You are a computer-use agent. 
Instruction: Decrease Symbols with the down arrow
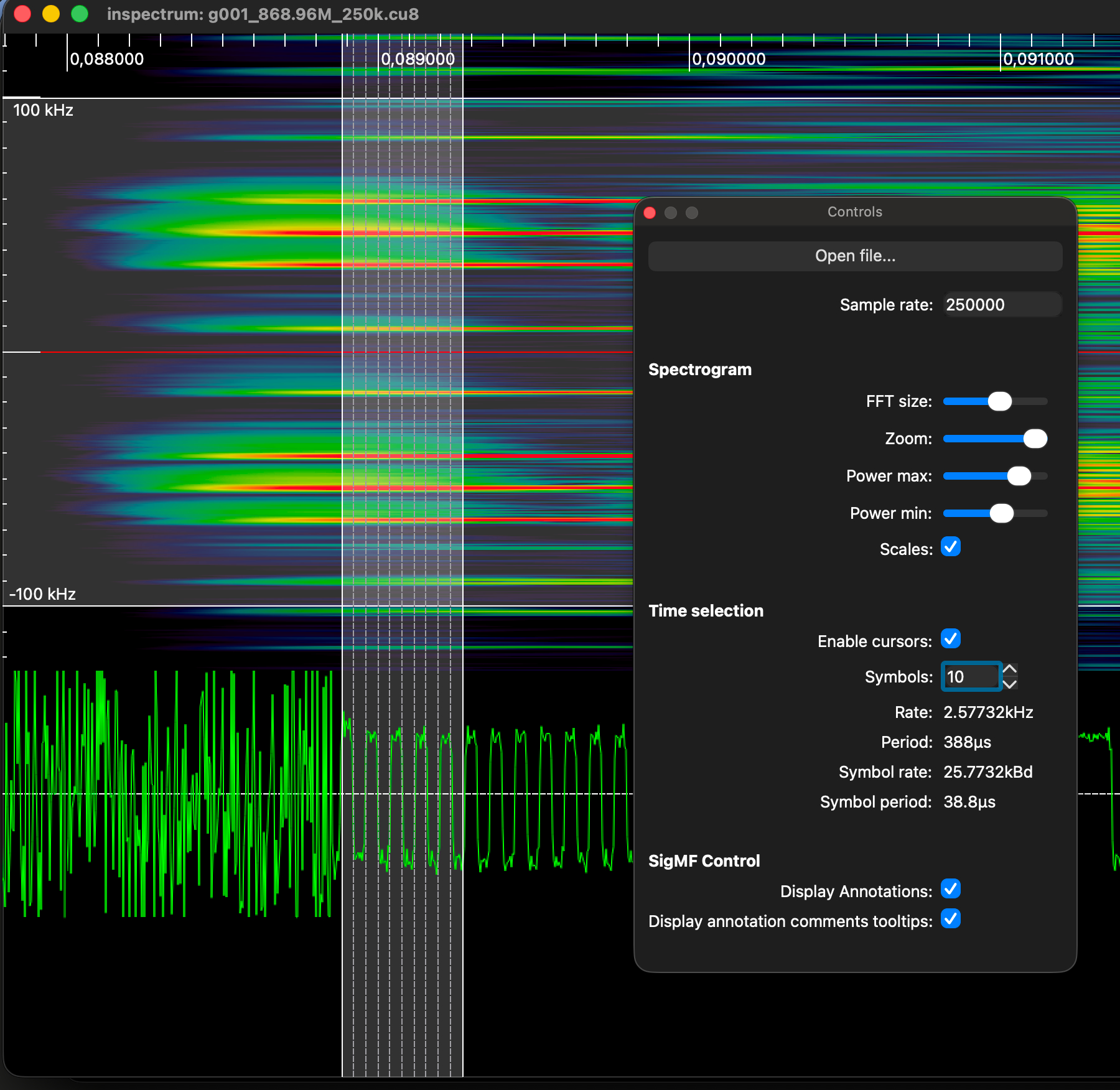1010,684
